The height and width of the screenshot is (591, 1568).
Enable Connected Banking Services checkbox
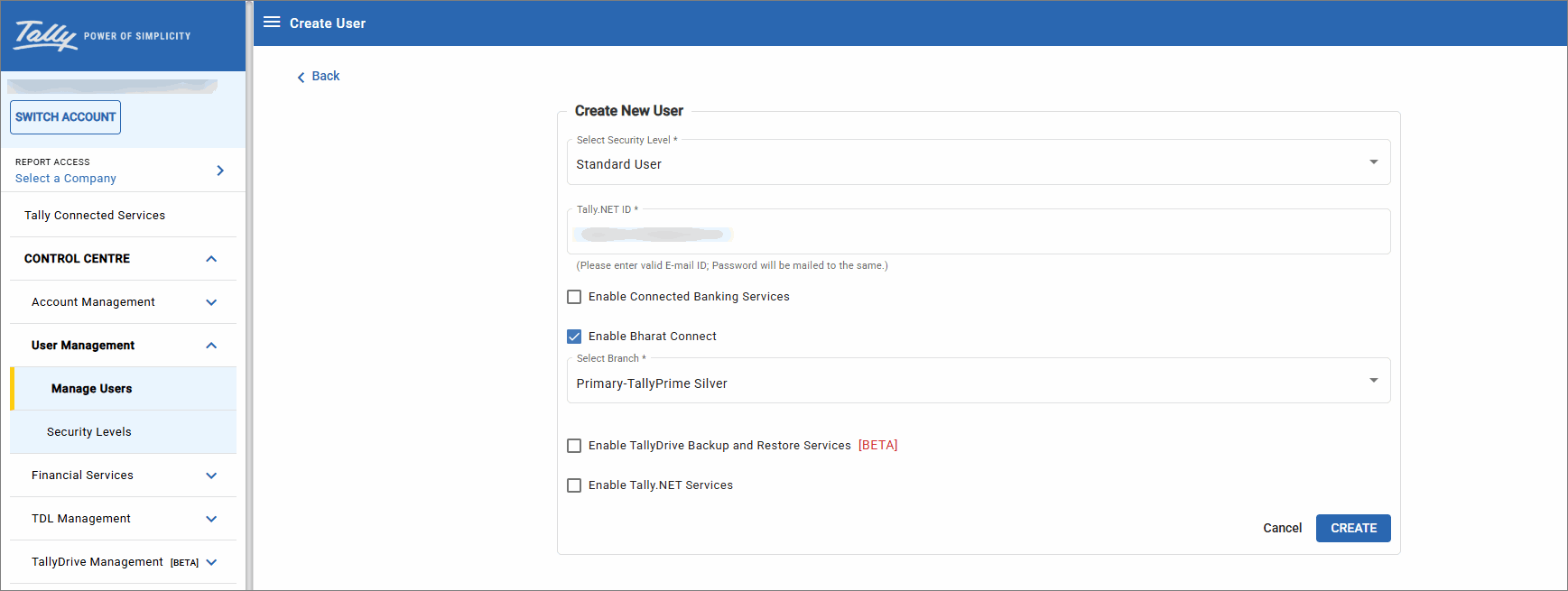point(574,297)
